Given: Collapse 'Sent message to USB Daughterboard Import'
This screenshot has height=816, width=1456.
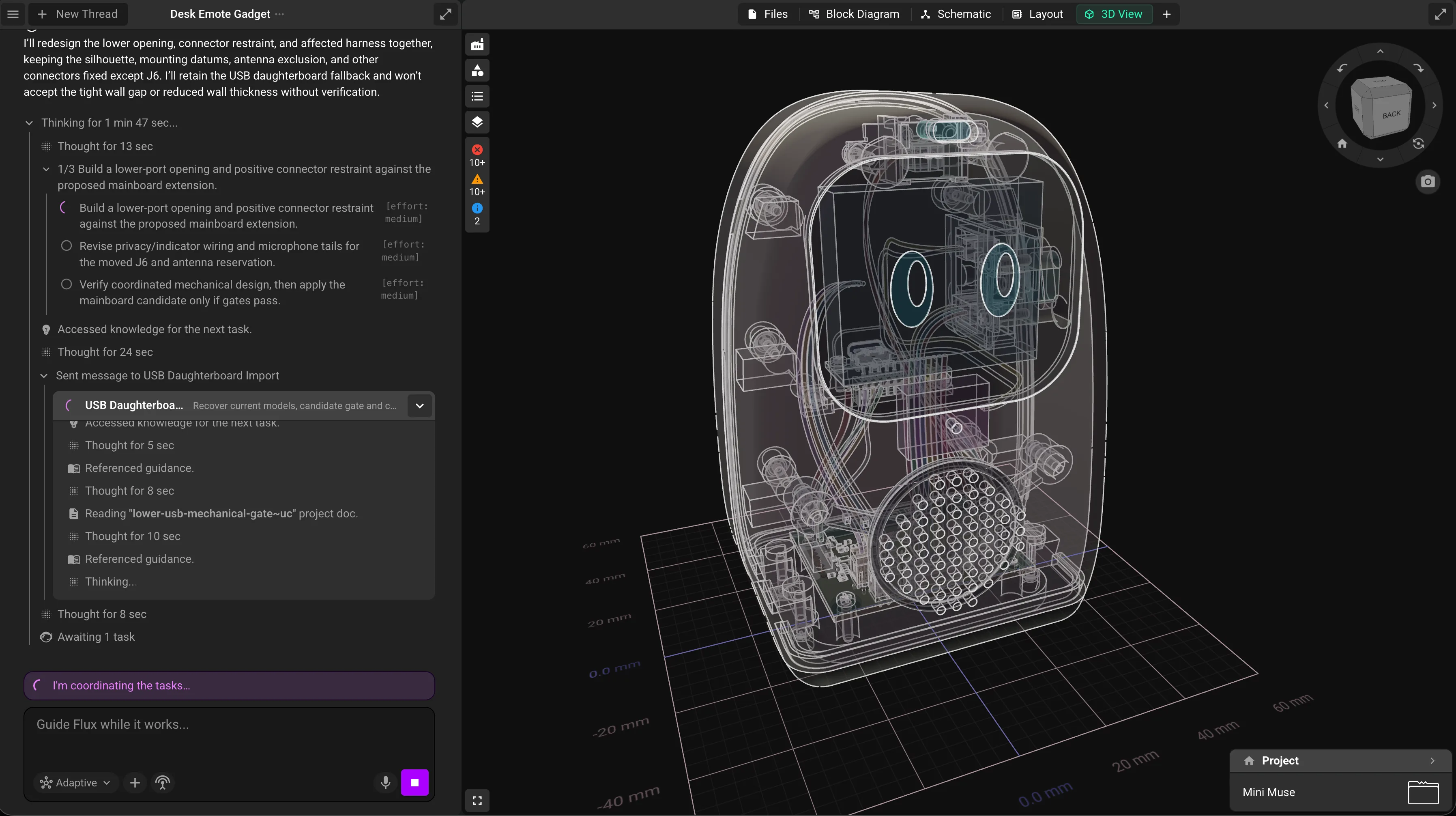Looking at the screenshot, I should coord(44,375).
